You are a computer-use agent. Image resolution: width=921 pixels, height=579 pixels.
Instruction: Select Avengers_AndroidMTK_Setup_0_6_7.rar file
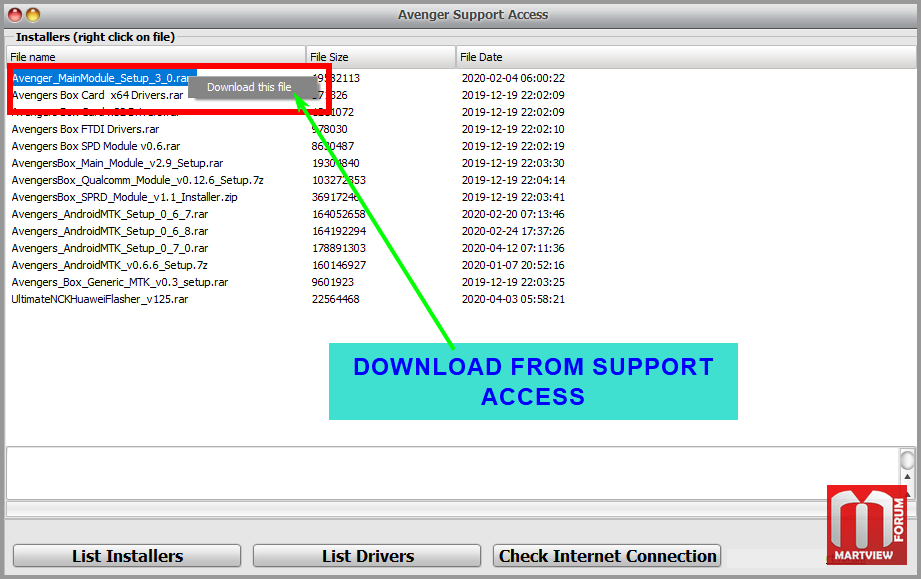[x=110, y=214]
